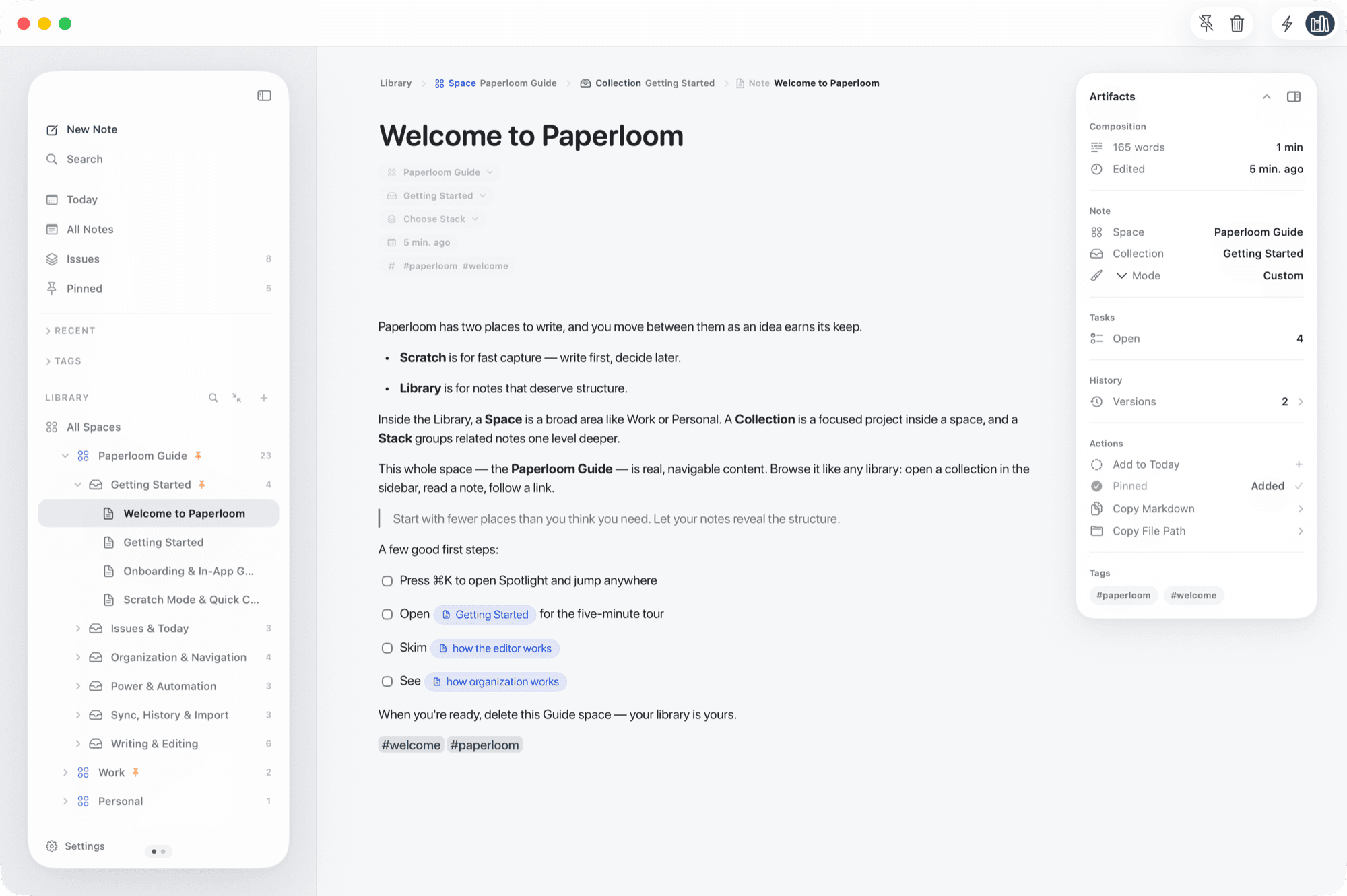Image resolution: width=1347 pixels, height=896 pixels.
Task: Select the Personal space row
Action: (x=158, y=801)
